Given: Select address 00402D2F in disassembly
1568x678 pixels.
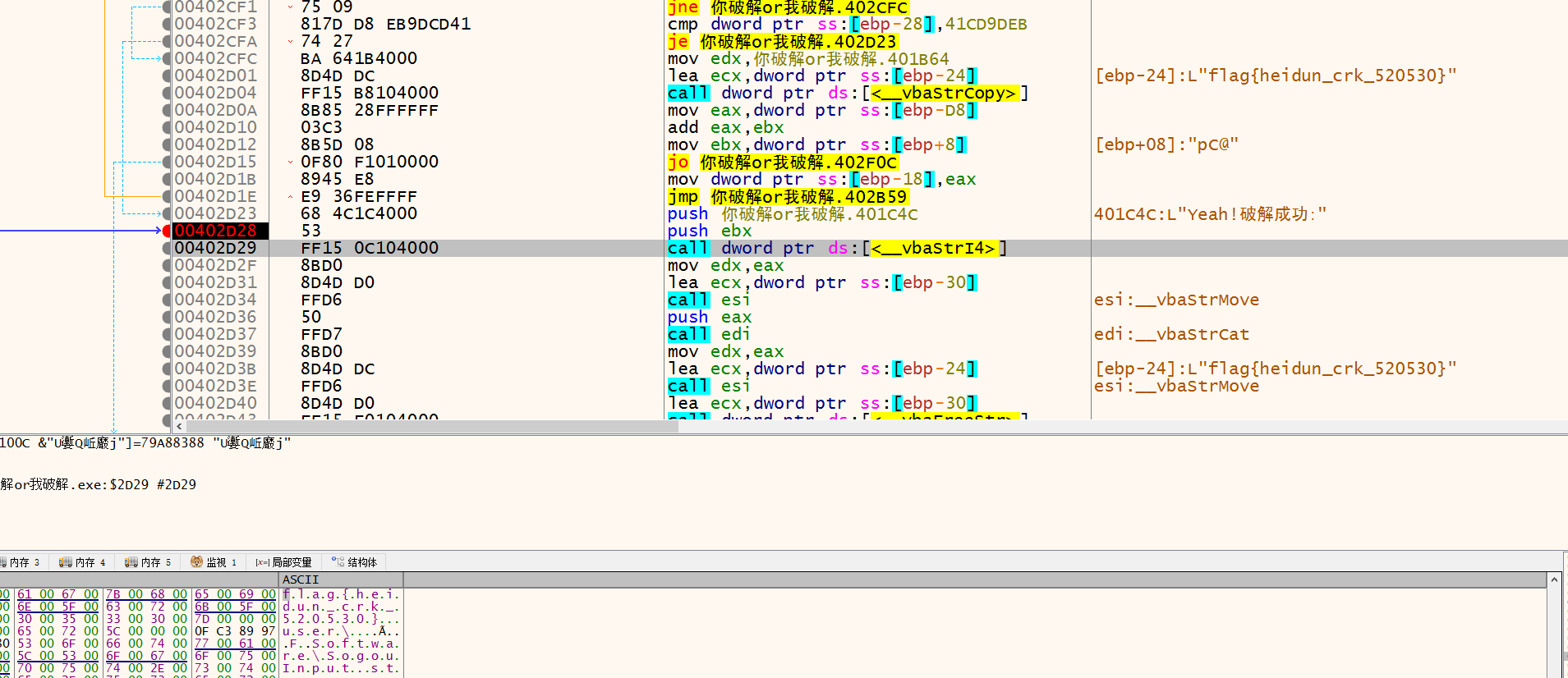Looking at the screenshot, I should (215, 265).
